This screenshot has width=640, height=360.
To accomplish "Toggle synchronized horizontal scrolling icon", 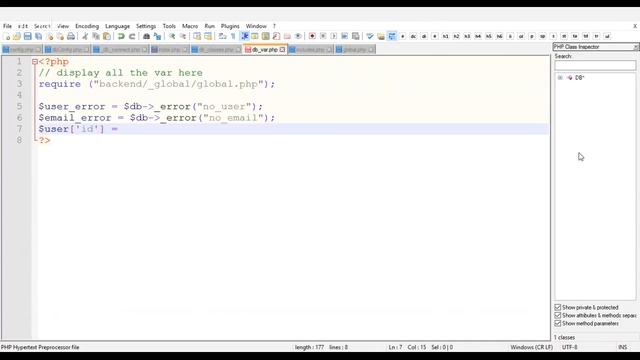I will pyautogui.click(x=208, y=36).
